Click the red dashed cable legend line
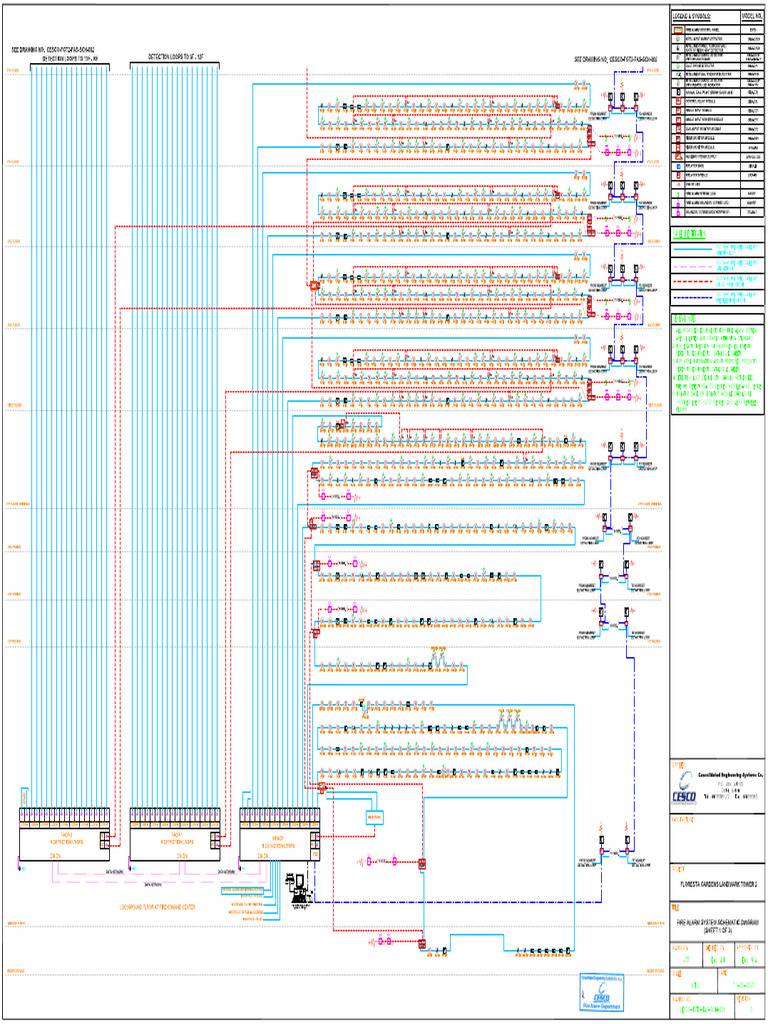The image size is (768, 1024). (693, 281)
